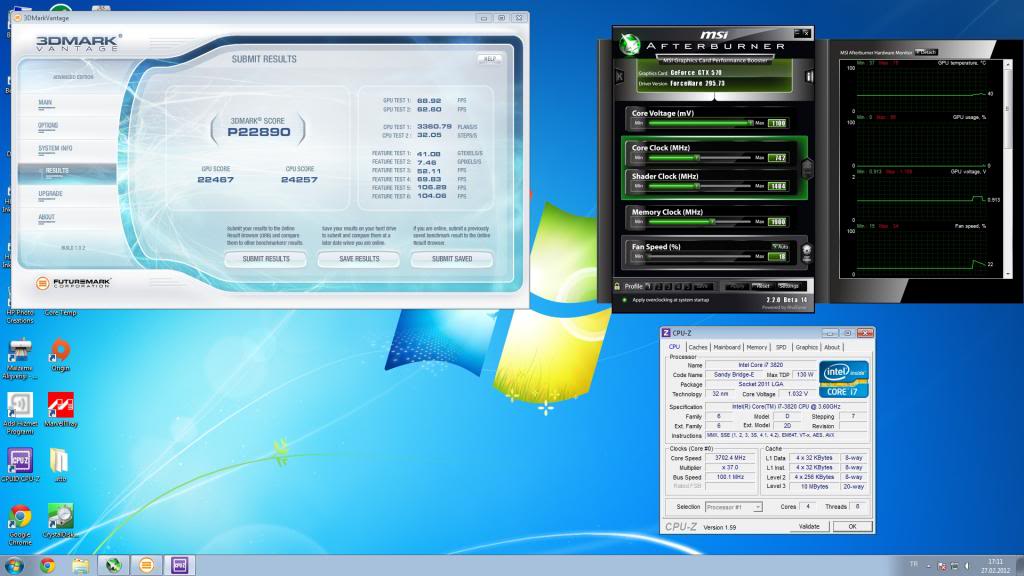
Task: Click the network icon in the system tray
Action: coord(954,566)
